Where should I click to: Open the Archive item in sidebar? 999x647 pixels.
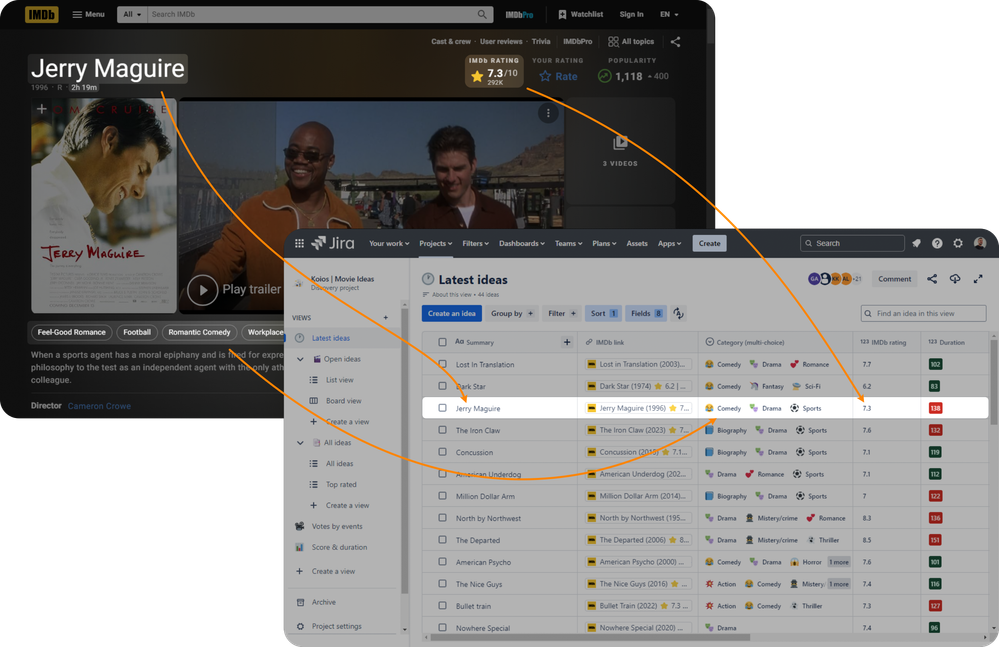[324, 602]
